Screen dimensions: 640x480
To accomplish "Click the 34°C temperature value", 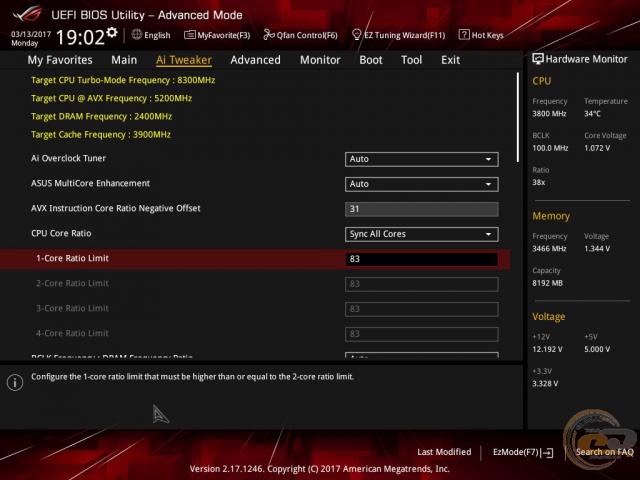I will (592, 114).
